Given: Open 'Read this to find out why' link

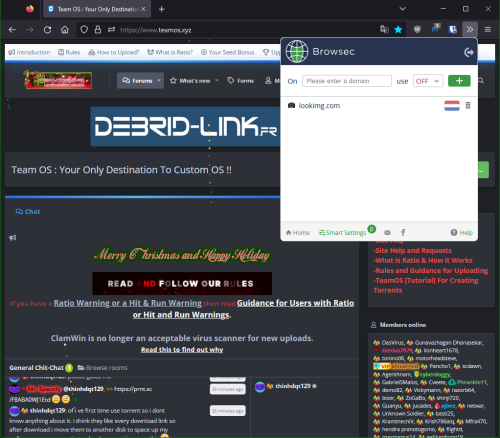Looking at the screenshot, I should pos(182,350).
